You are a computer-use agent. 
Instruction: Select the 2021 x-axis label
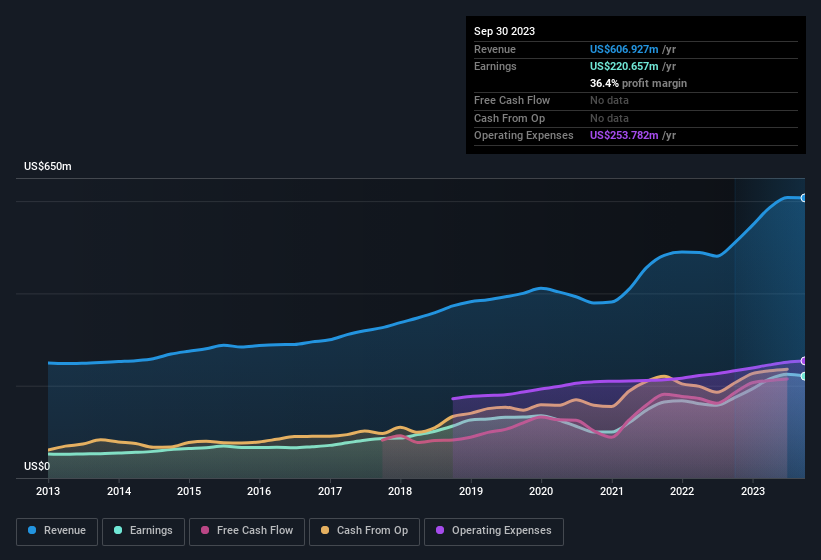(x=612, y=491)
